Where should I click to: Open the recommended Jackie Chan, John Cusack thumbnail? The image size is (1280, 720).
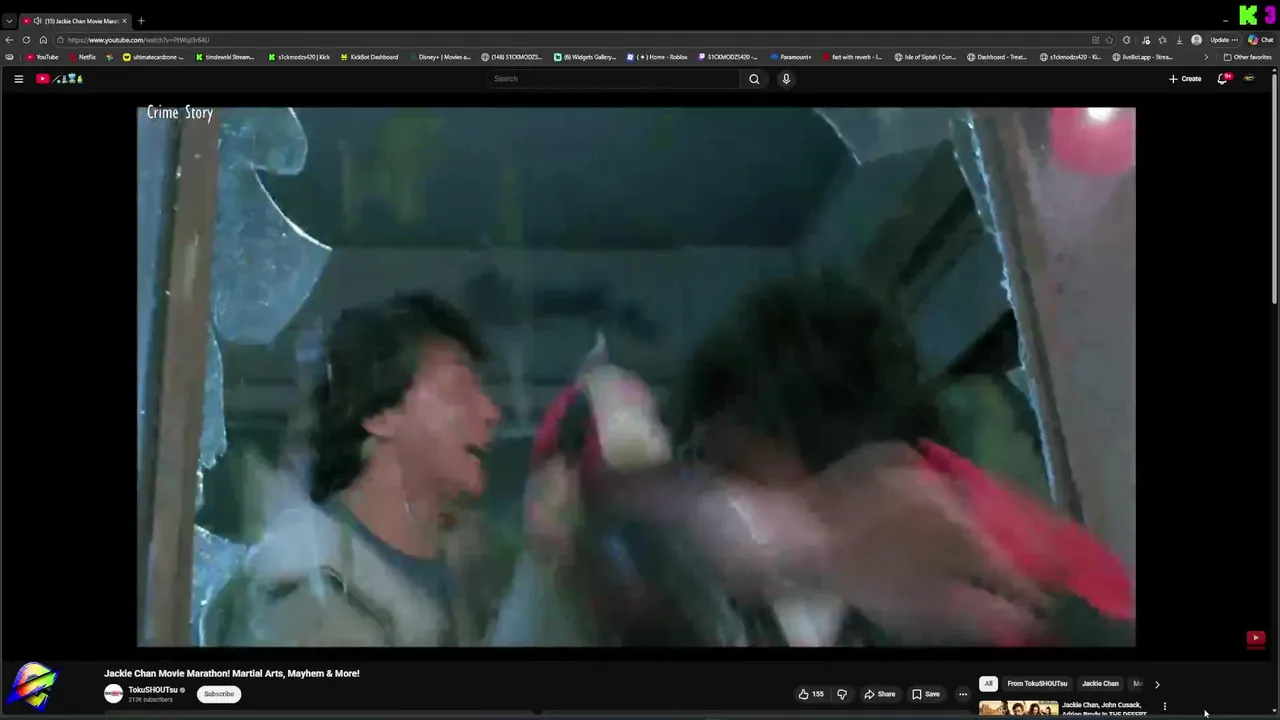(x=1018, y=708)
